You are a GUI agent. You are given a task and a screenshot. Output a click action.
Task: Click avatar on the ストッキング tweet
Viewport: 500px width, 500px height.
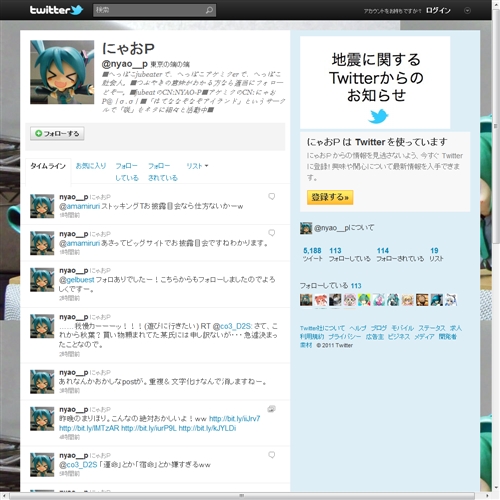coord(42,206)
